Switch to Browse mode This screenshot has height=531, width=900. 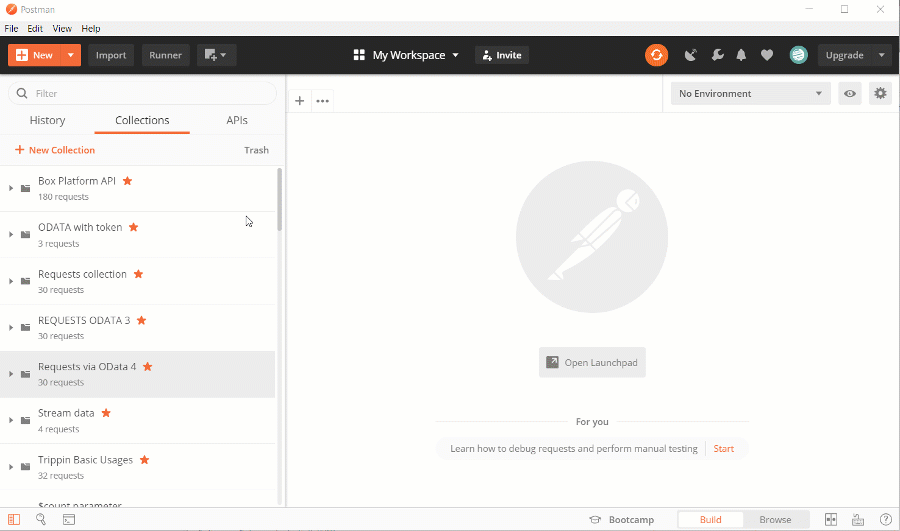click(x=775, y=520)
